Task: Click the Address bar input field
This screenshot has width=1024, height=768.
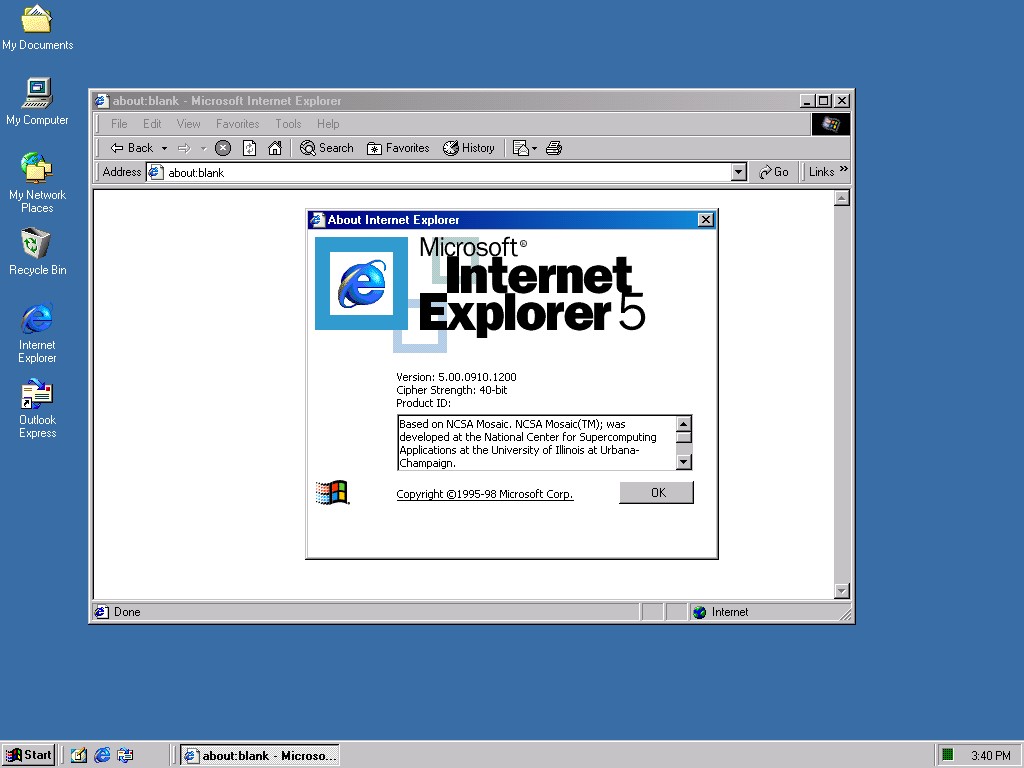Action: click(447, 172)
